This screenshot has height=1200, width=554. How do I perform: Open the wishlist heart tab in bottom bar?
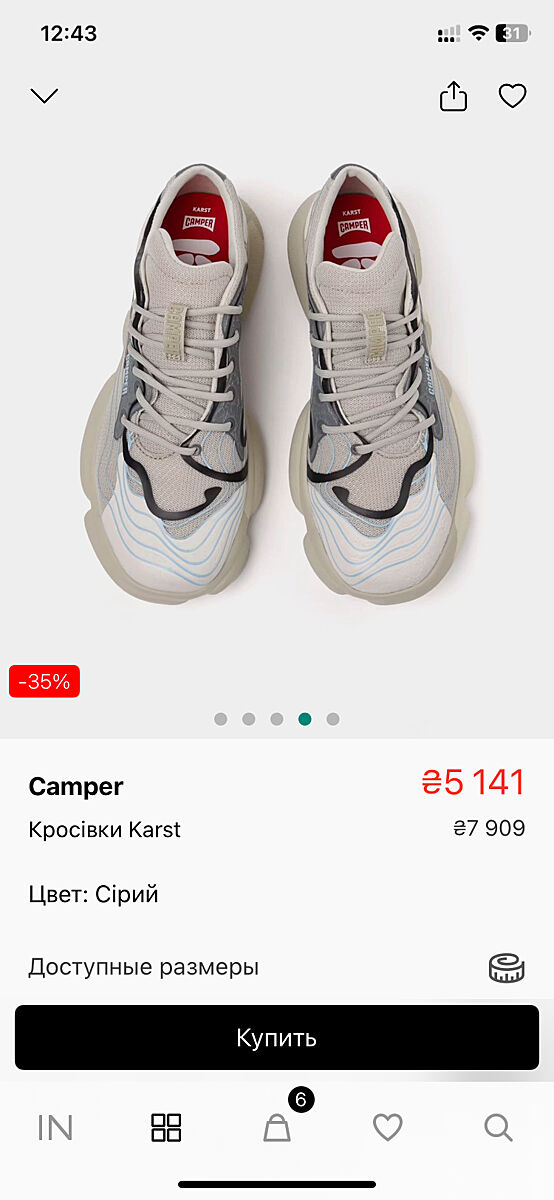[x=388, y=1128]
